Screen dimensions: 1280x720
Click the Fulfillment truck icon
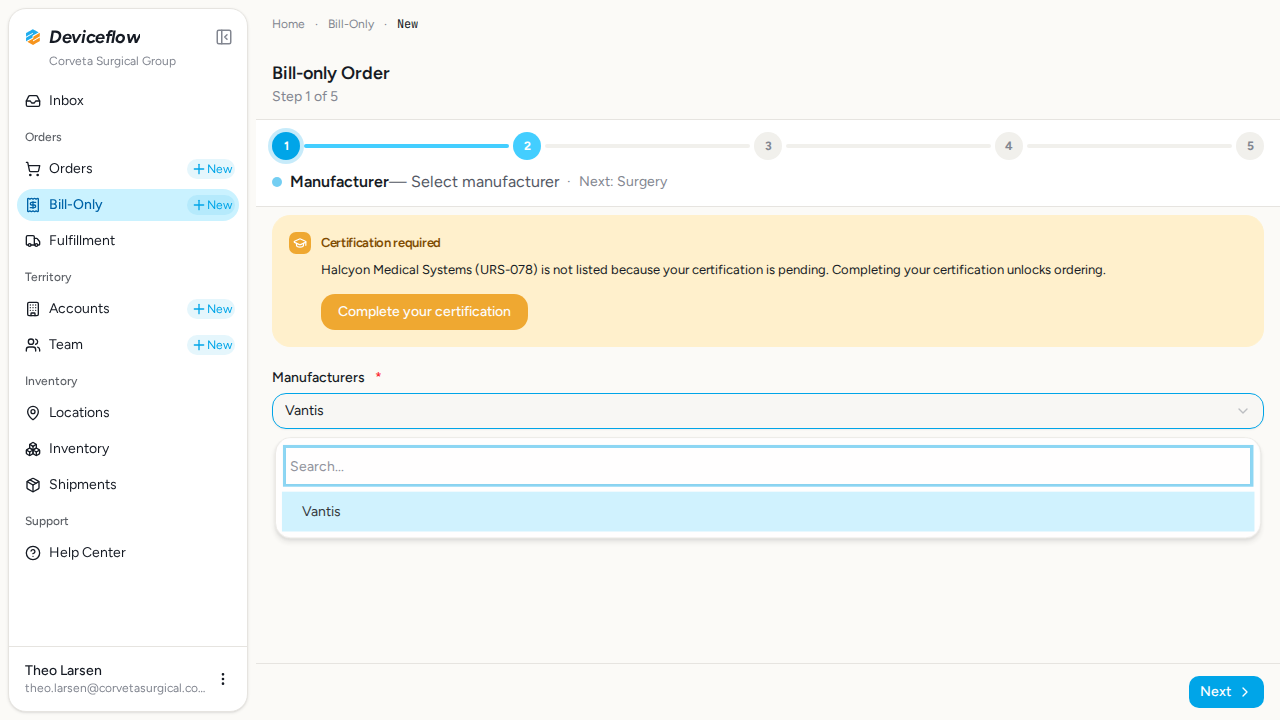coord(33,241)
